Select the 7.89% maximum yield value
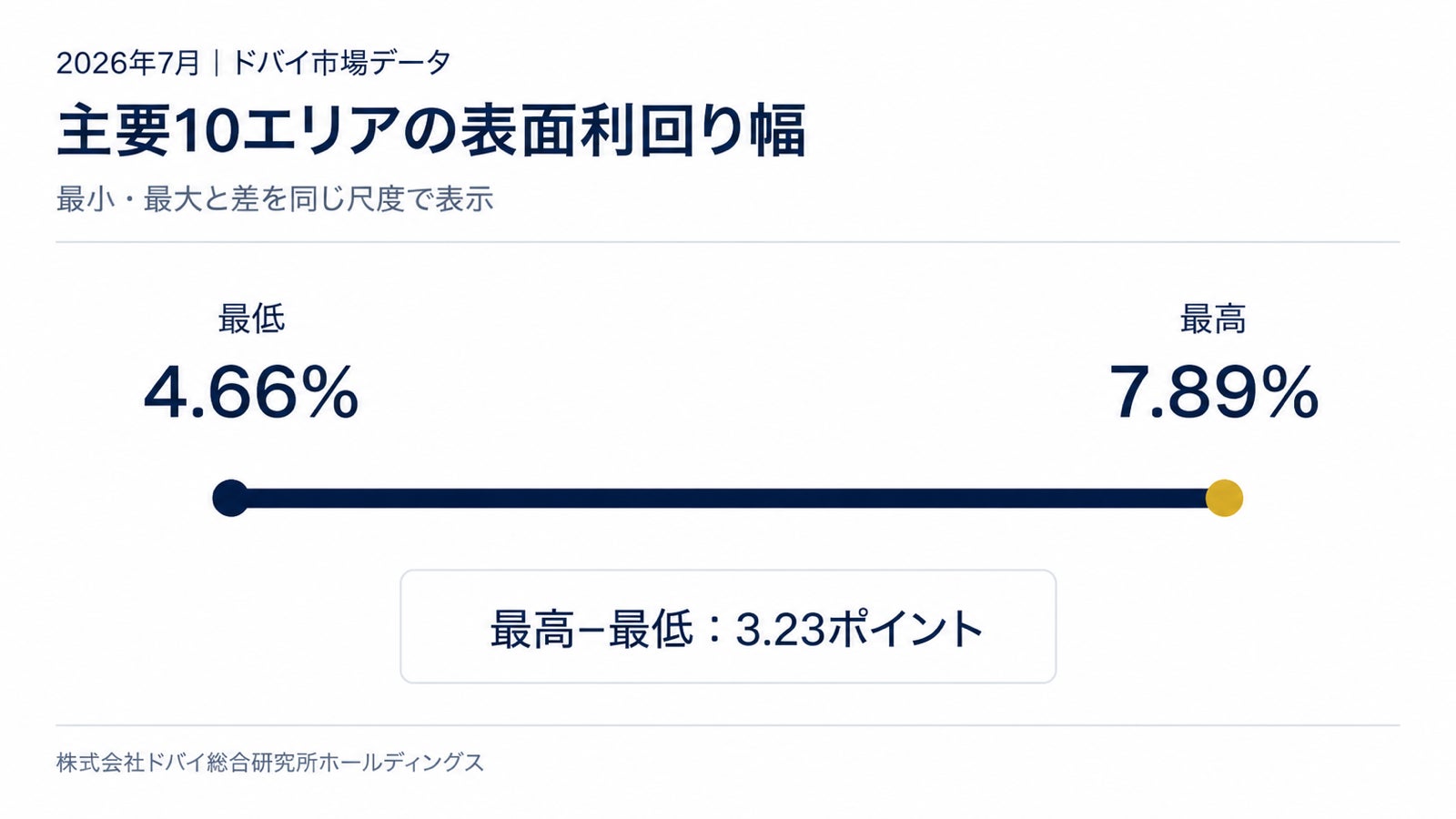Screen dimensions: 1456x819 1213,392
